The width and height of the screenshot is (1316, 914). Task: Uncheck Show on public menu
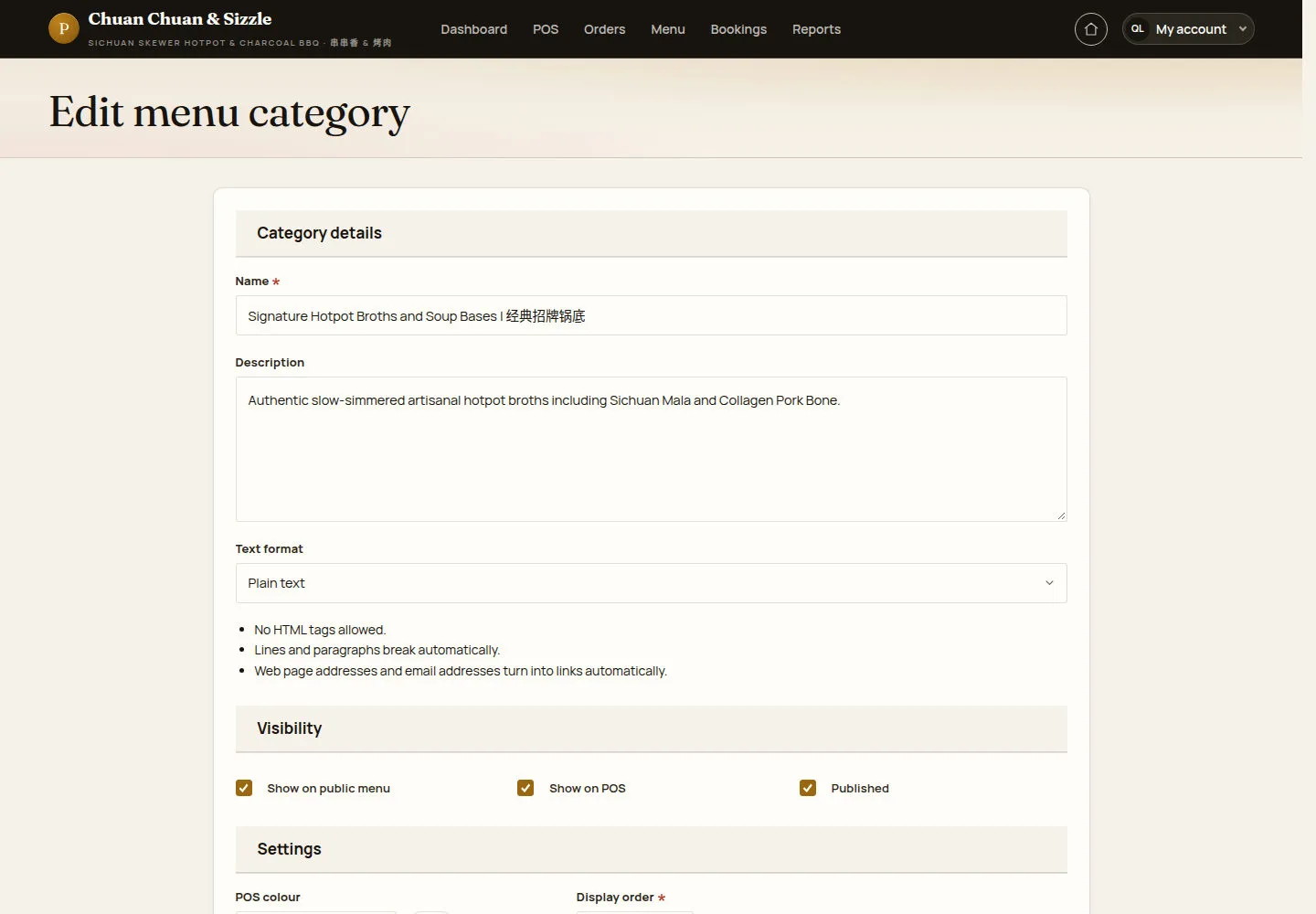(x=244, y=788)
